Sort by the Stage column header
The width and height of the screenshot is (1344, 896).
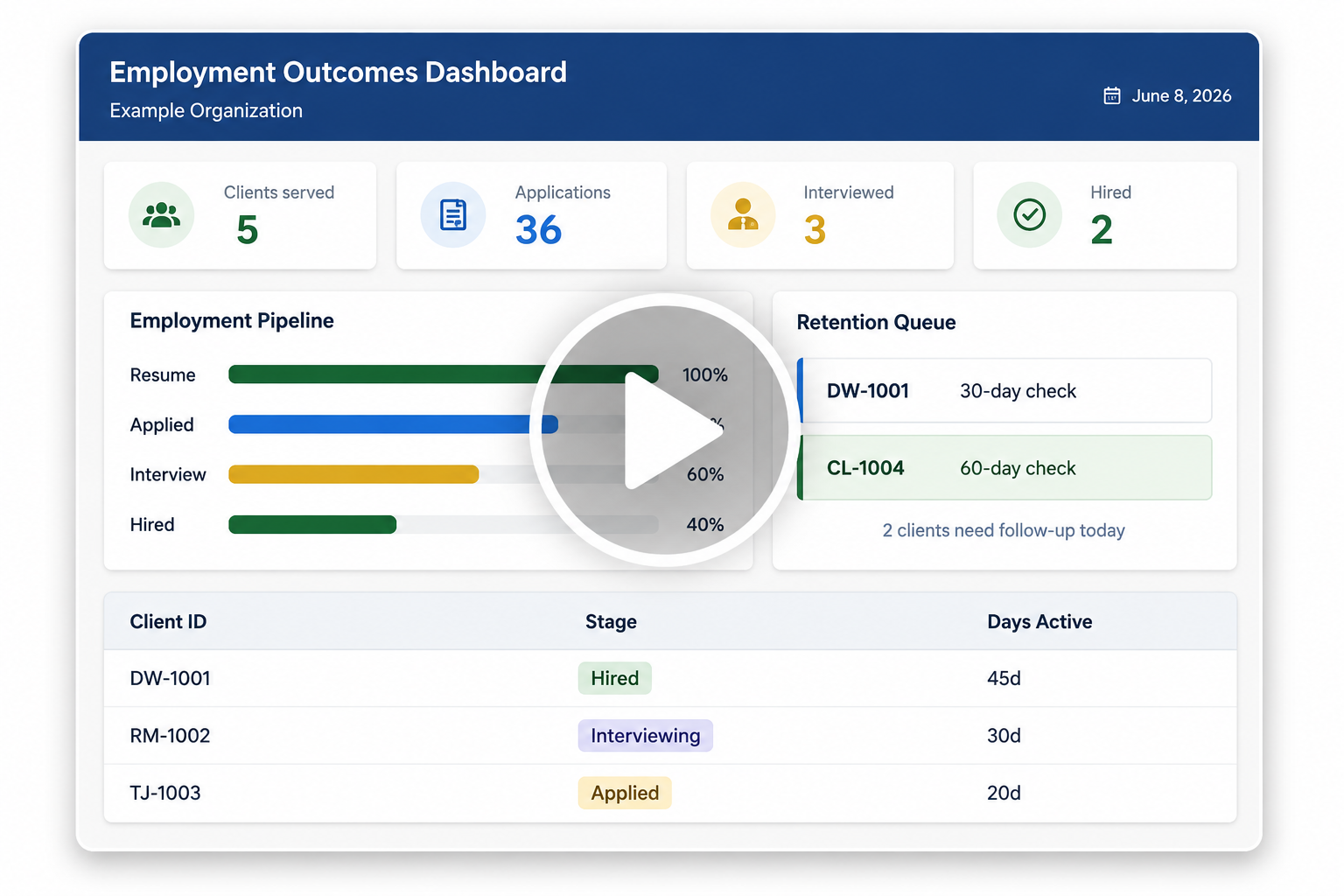[x=611, y=621]
